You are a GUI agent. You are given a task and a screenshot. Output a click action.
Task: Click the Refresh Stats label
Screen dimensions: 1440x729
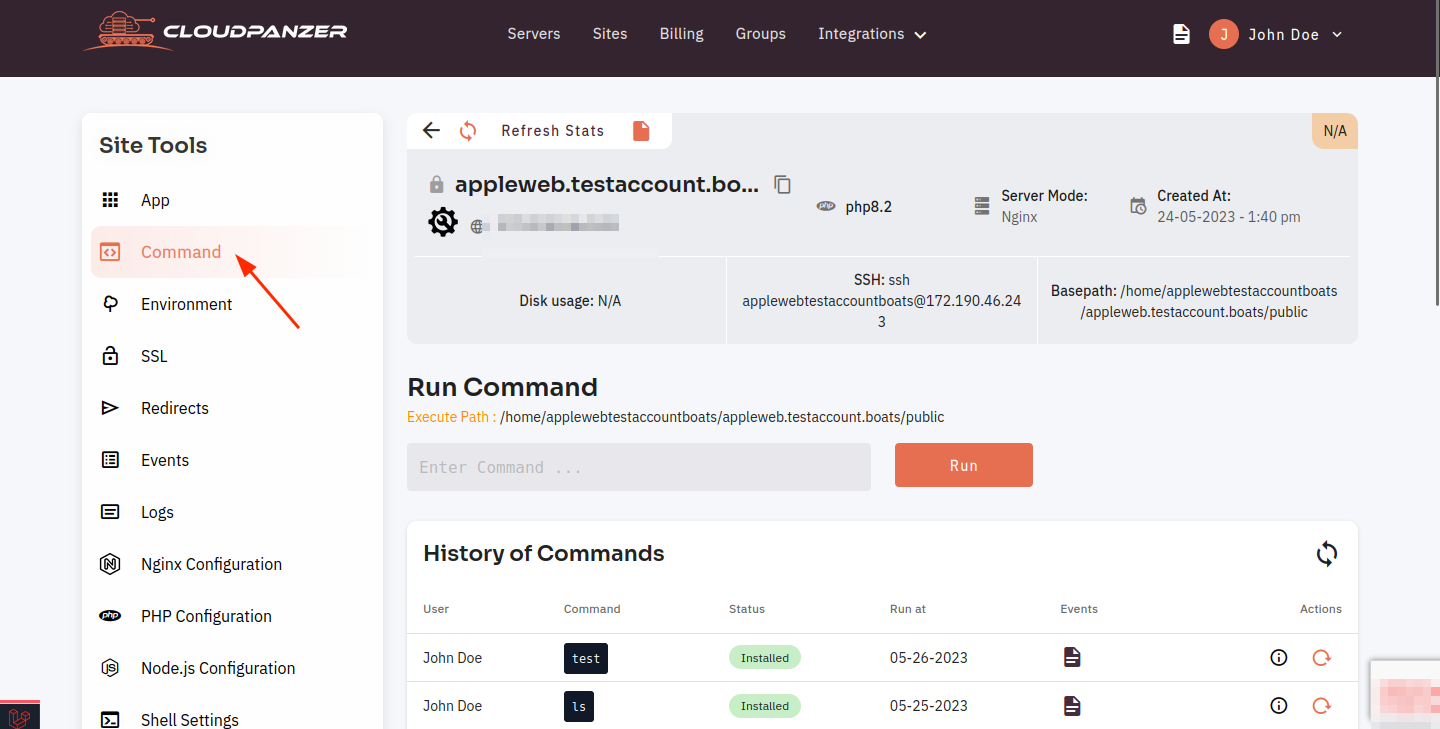pyautogui.click(x=553, y=131)
